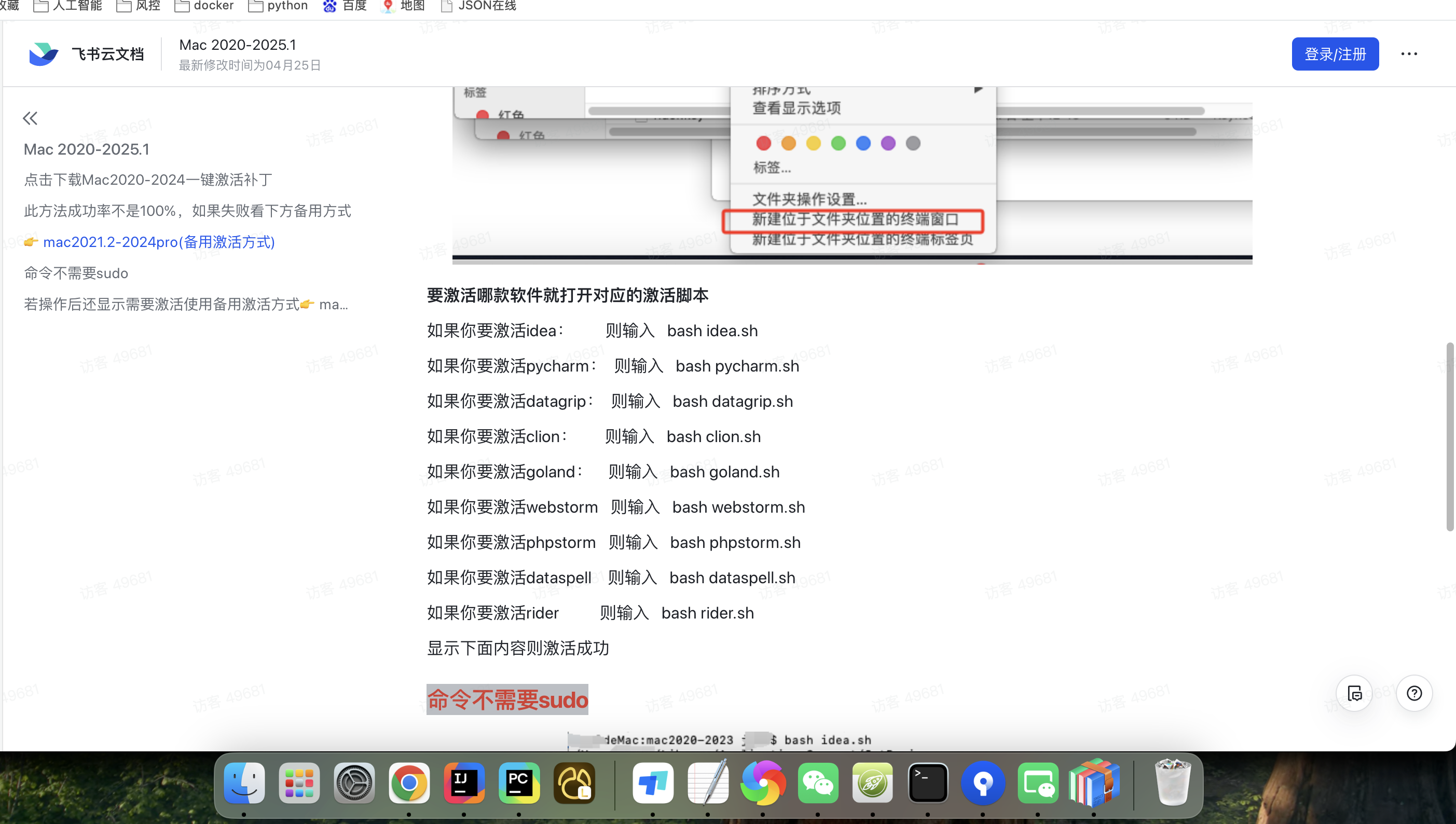This screenshot has height=824, width=1456.
Task: Click the document info icon beside help
Action: pyautogui.click(x=1354, y=693)
